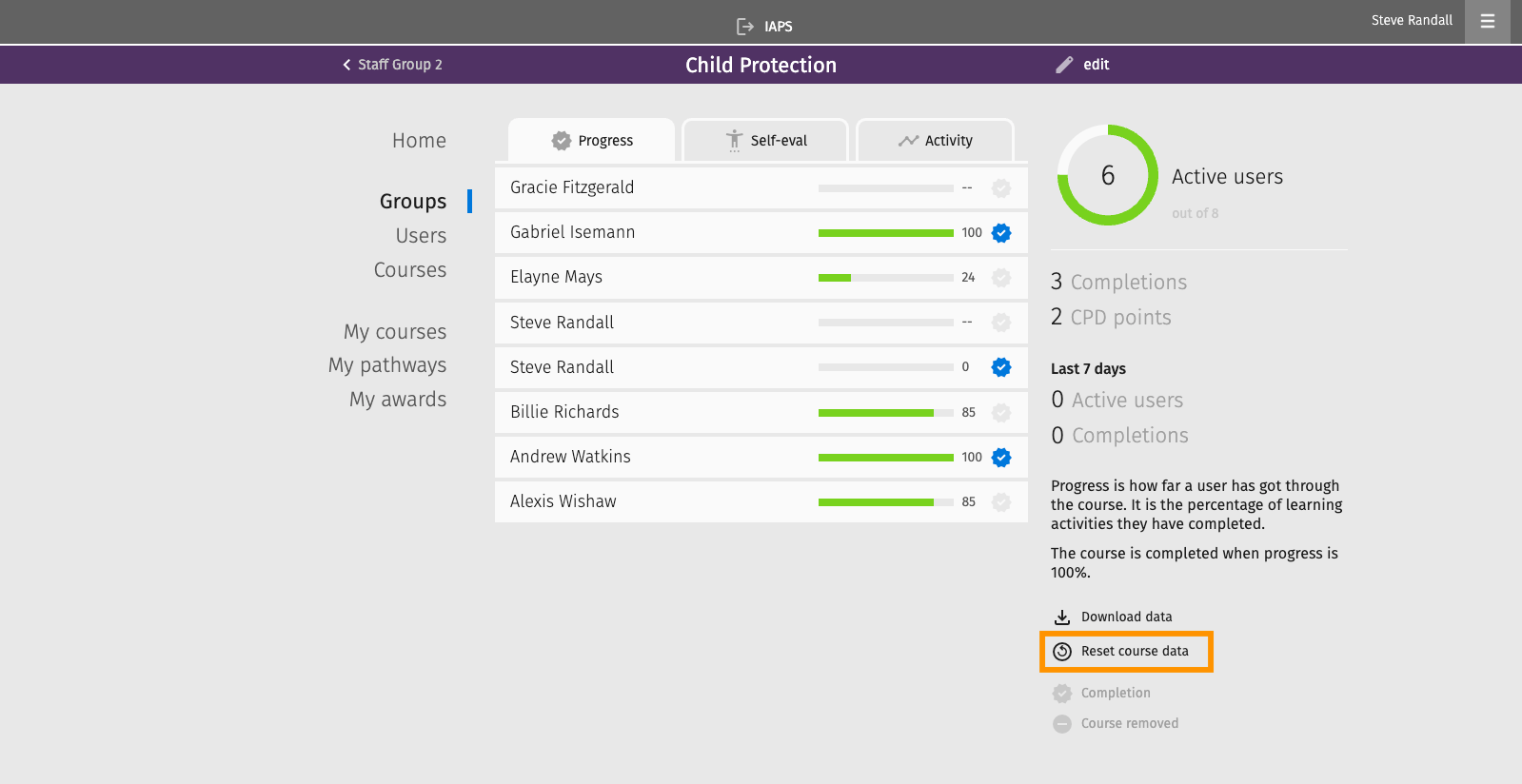Image resolution: width=1522 pixels, height=784 pixels.
Task: Click the Reset course data icon
Action: [x=1062, y=652]
